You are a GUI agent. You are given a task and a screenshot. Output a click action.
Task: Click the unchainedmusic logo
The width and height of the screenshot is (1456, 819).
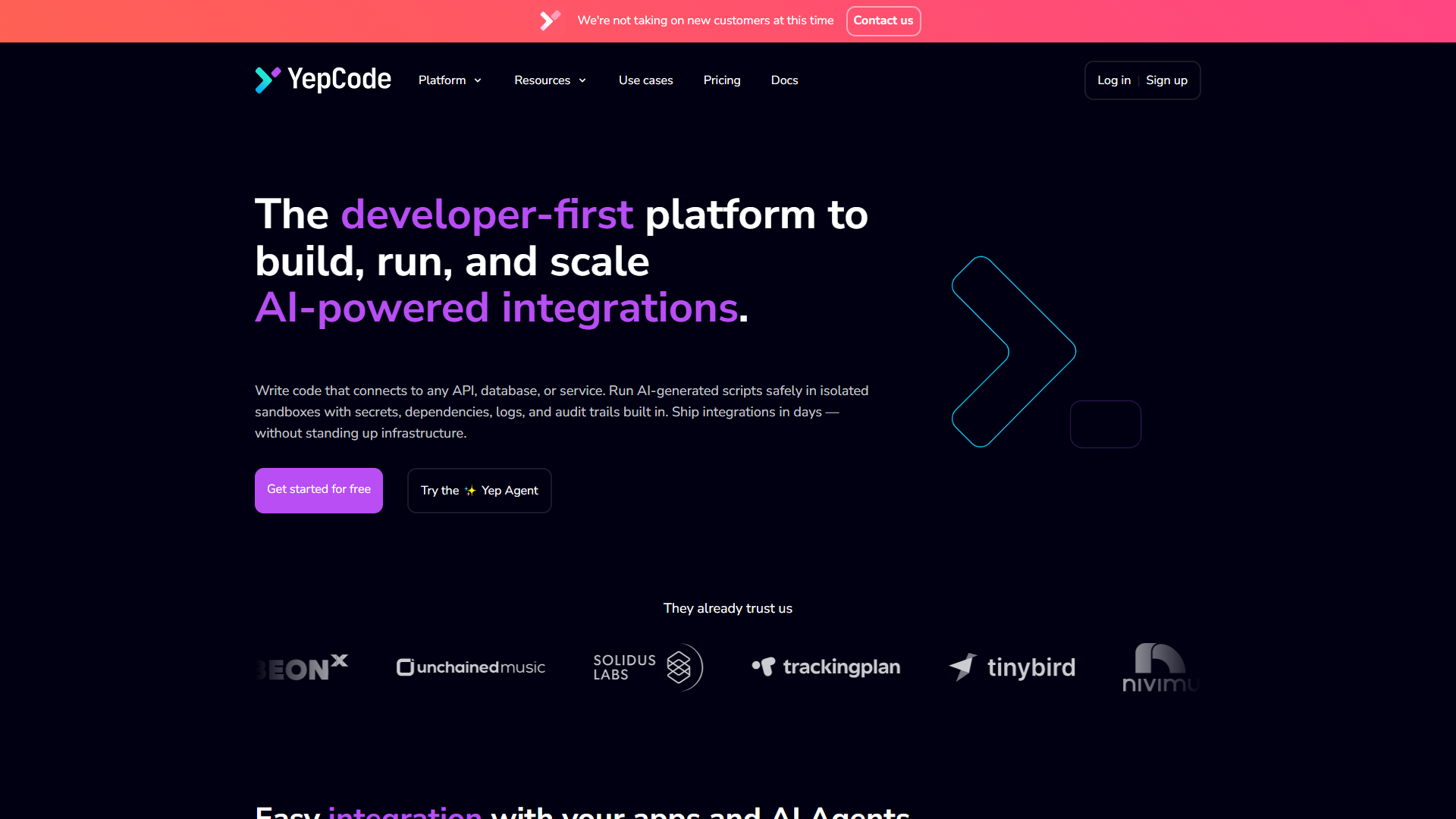(x=471, y=667)
